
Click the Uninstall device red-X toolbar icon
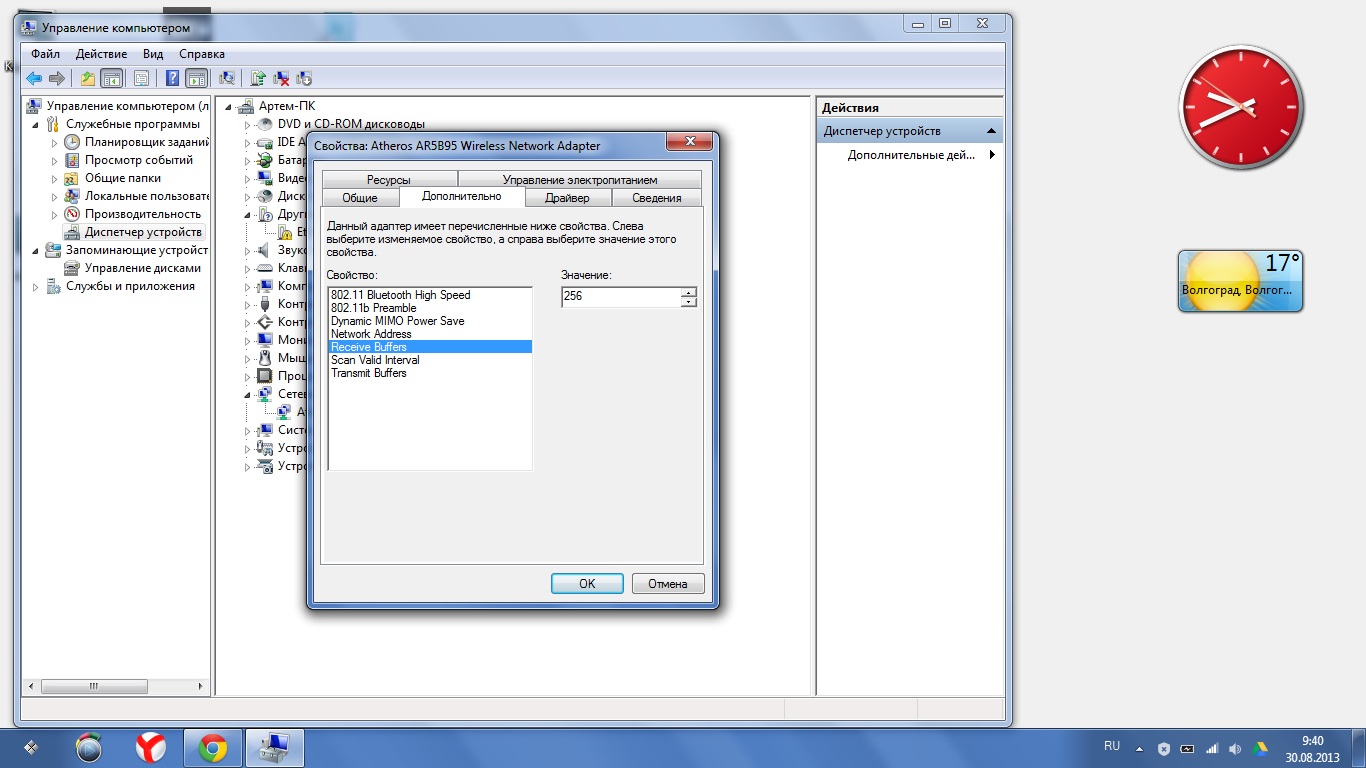[x=282, y=78]
